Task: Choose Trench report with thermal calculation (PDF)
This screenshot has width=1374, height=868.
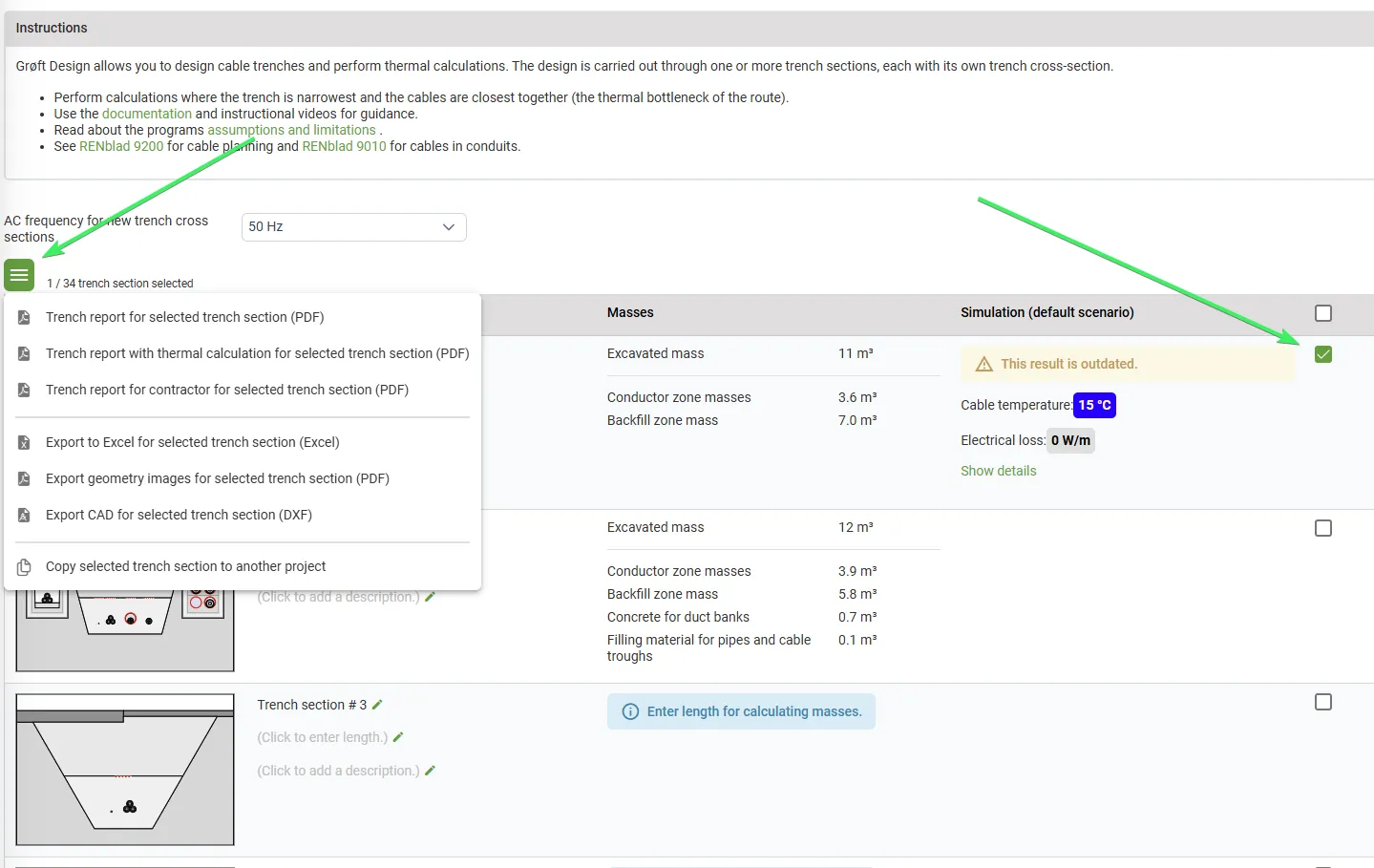Action: pos(257,353)
